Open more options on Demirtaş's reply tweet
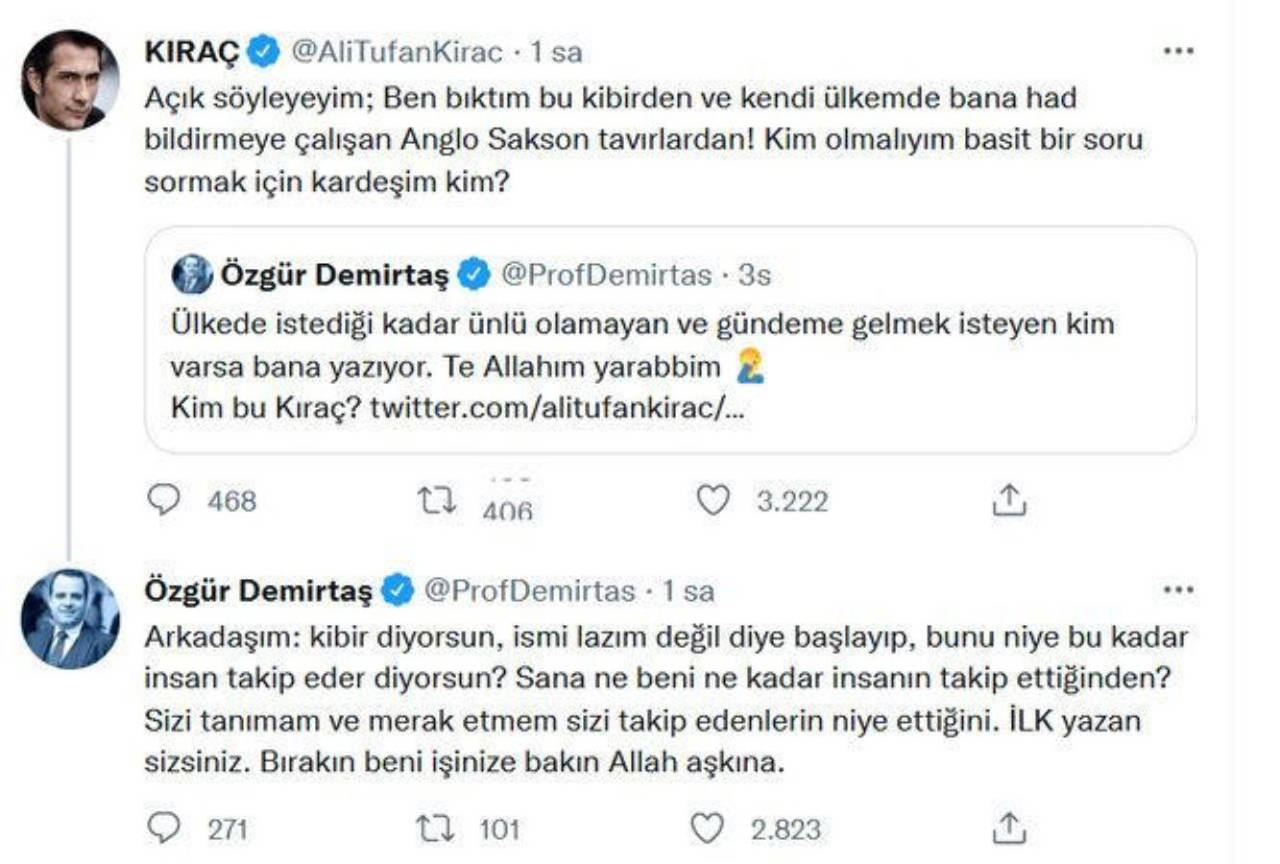1280x864 pixels. click(1180, 591)
